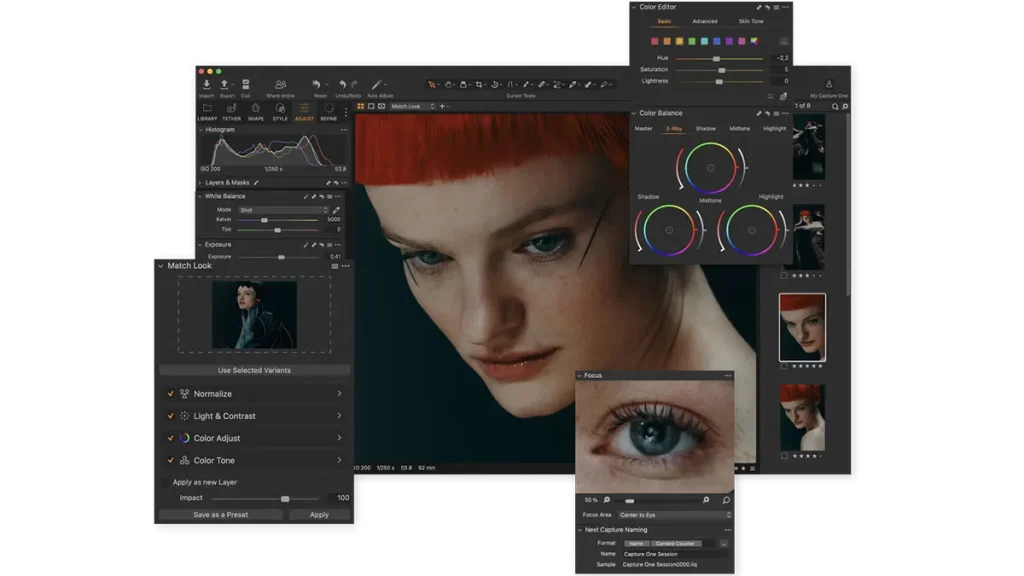
Task: Open the Cull tool
Action: tap(246, 85)
